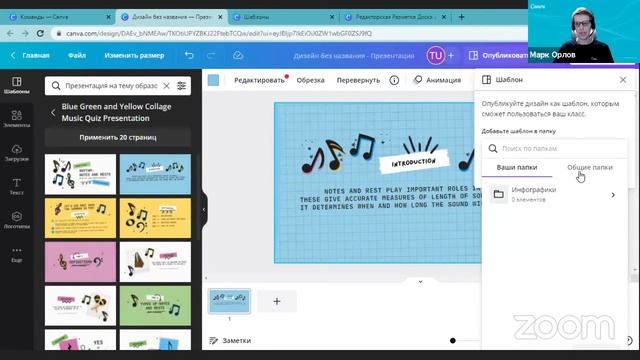This screenshot has height=360, width=640.
Task: Go back in browser history
Action: pos(10,33)
